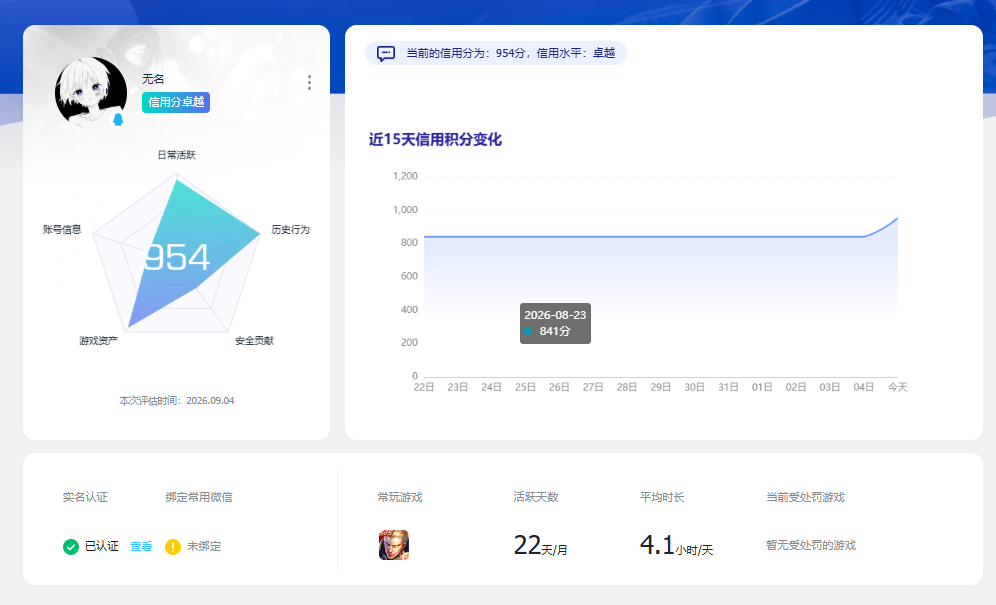Click the 28日 date on the chart axis
This screenshot has height=605, width=996.
(627, 387)
